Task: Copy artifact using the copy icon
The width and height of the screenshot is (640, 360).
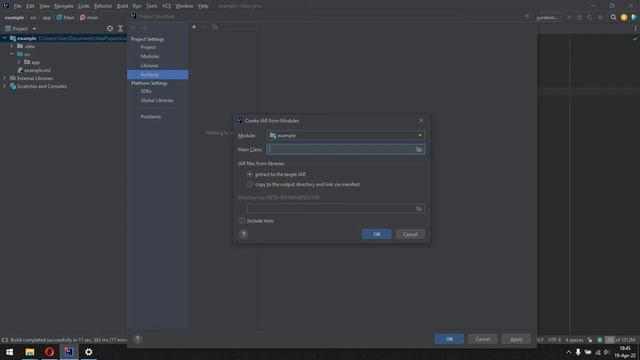Action: [x=215, y=27]
